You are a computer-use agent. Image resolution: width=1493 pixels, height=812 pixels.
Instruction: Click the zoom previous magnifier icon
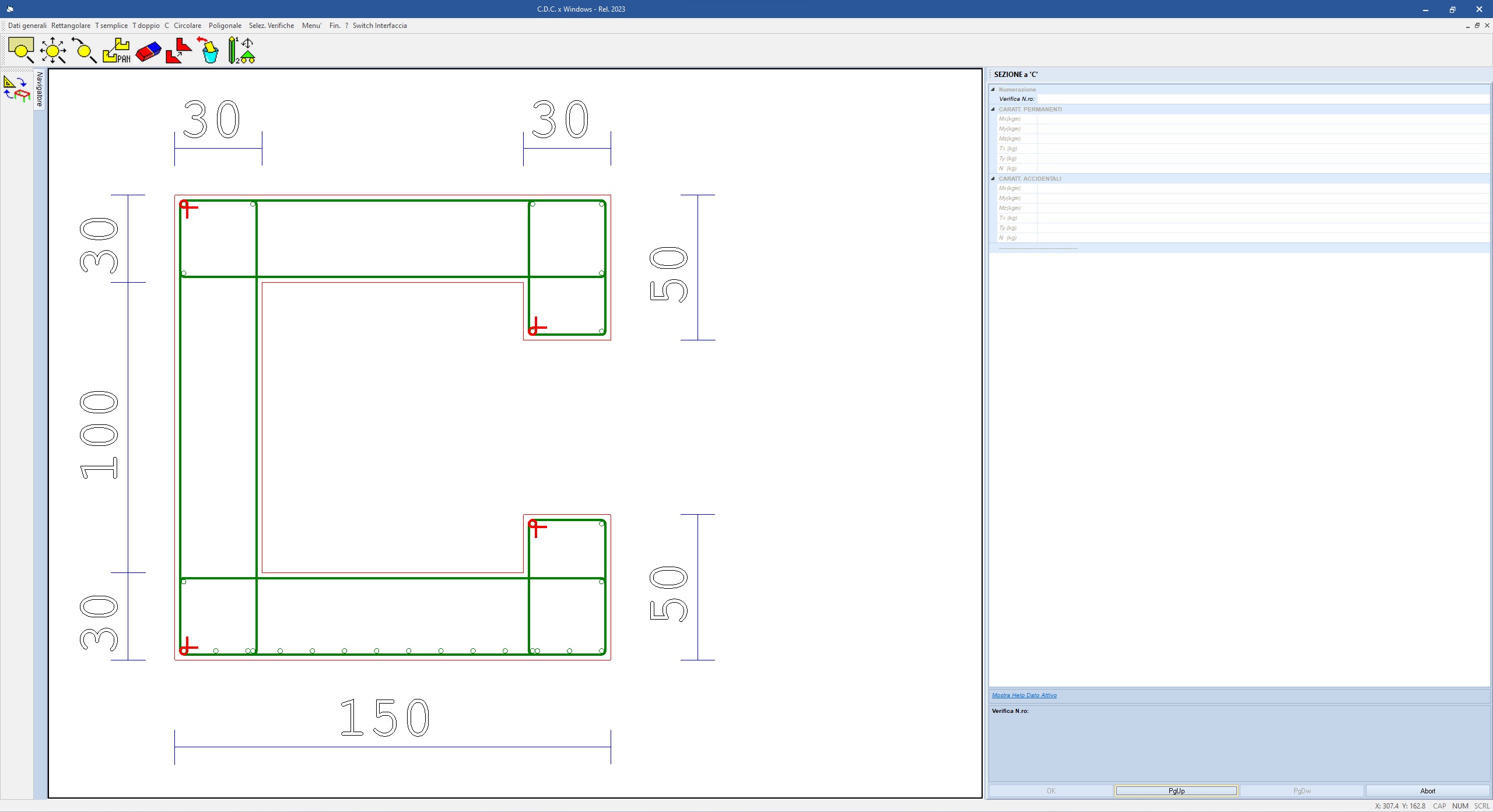[84, 50]
